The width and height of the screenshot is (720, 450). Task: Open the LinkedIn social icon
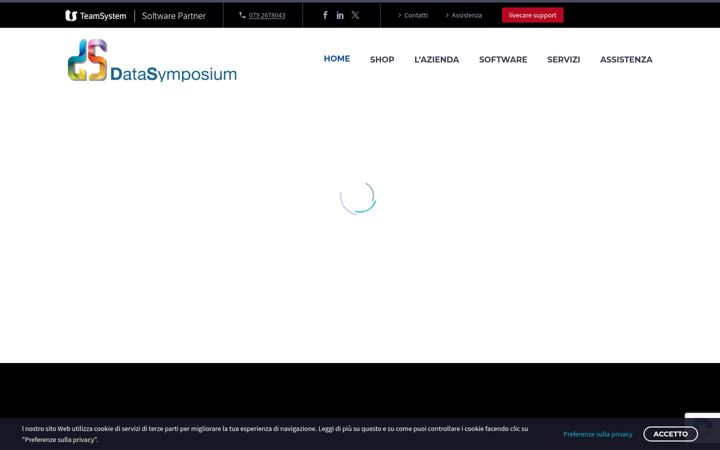340,15
